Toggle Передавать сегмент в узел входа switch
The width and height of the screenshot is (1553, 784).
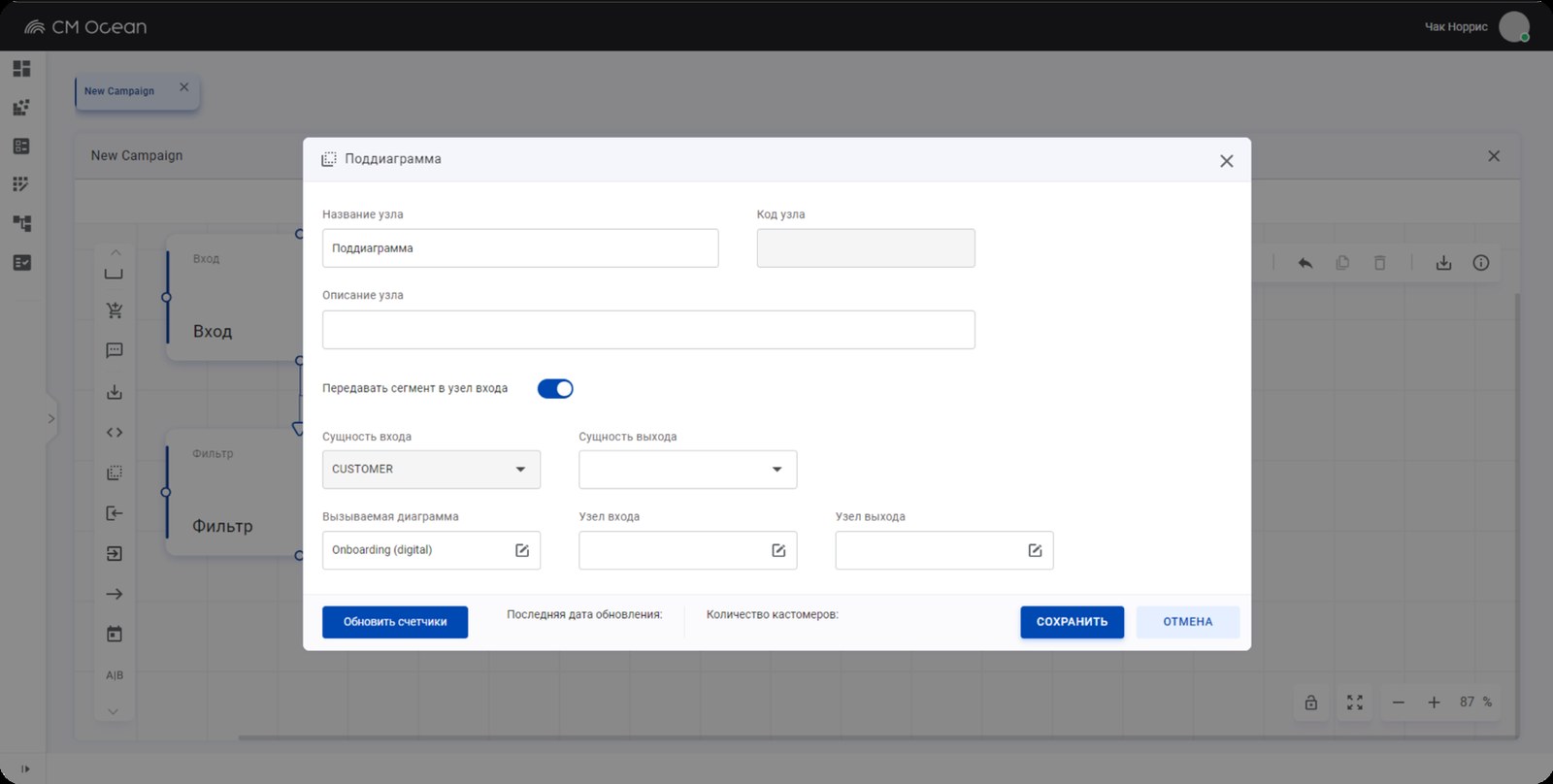(x=555, y=388)
